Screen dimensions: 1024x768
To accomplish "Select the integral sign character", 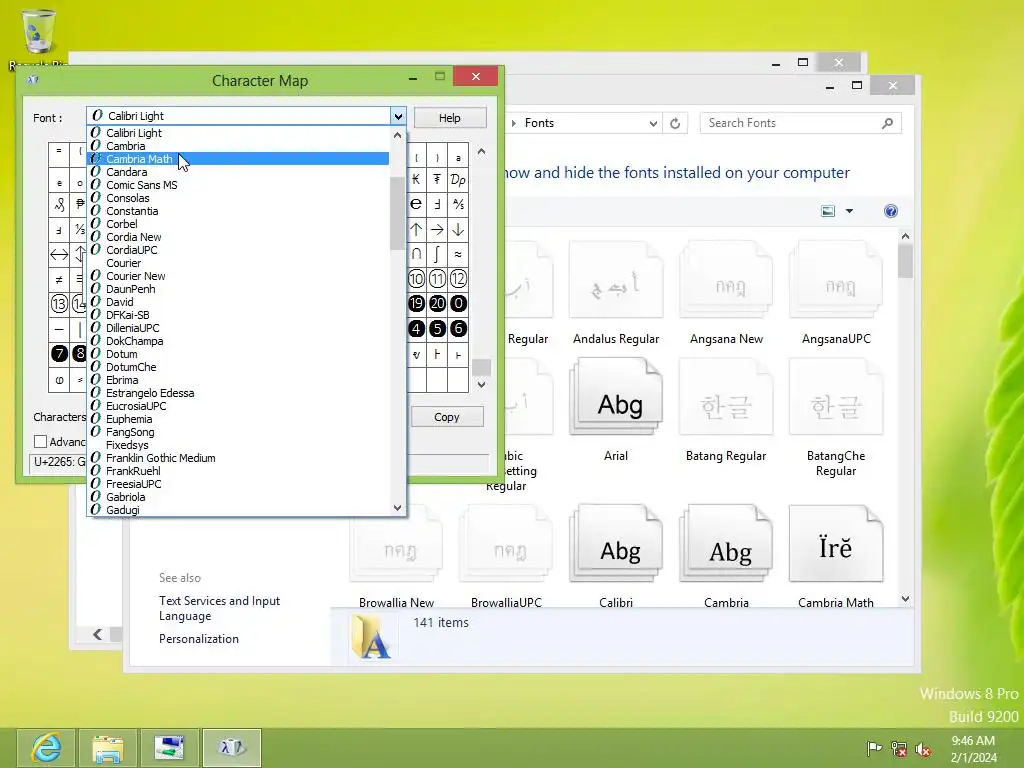I will click(x=438, y=254).
